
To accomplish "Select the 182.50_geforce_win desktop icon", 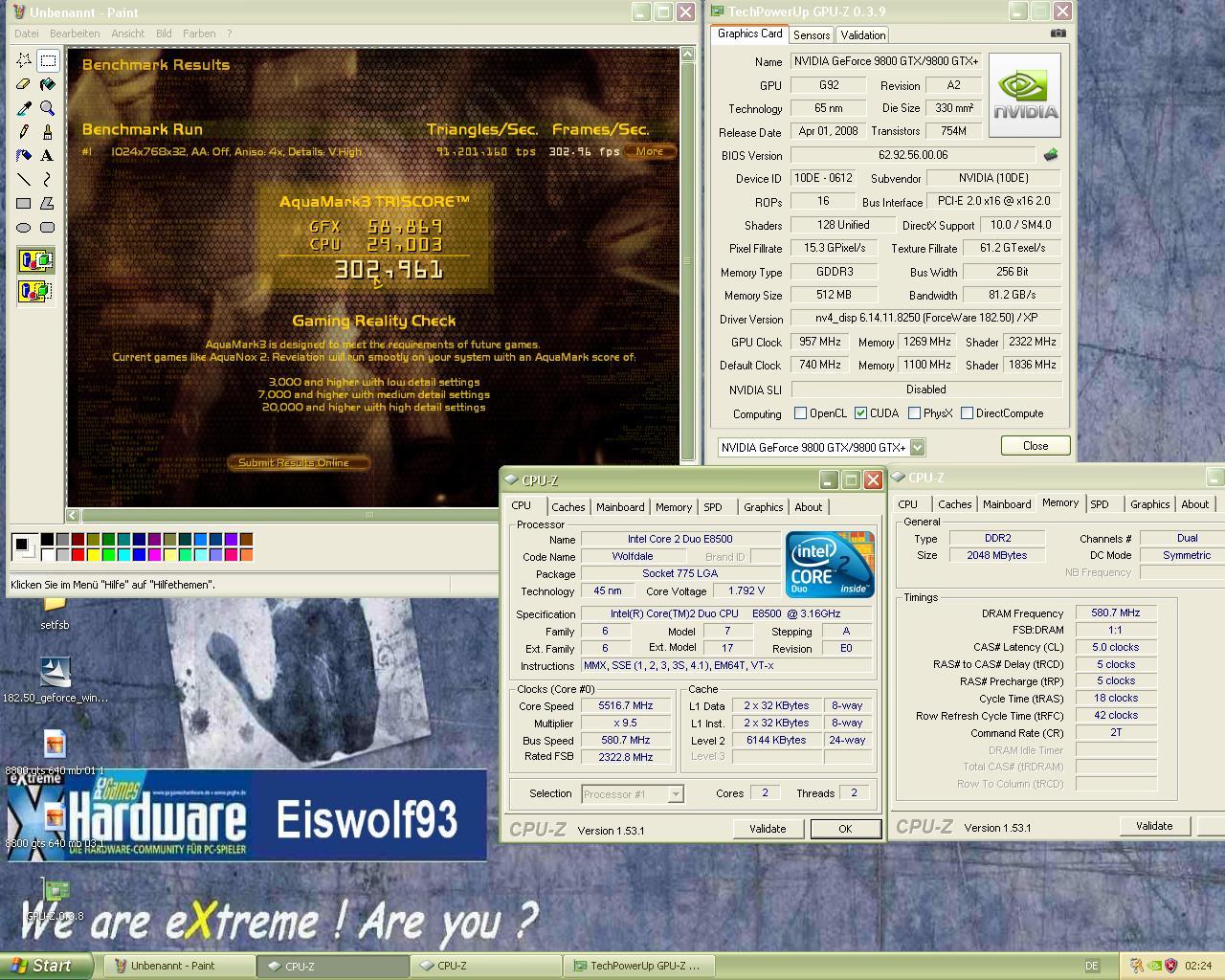I will pyautogui.click(x=56, y=680).
